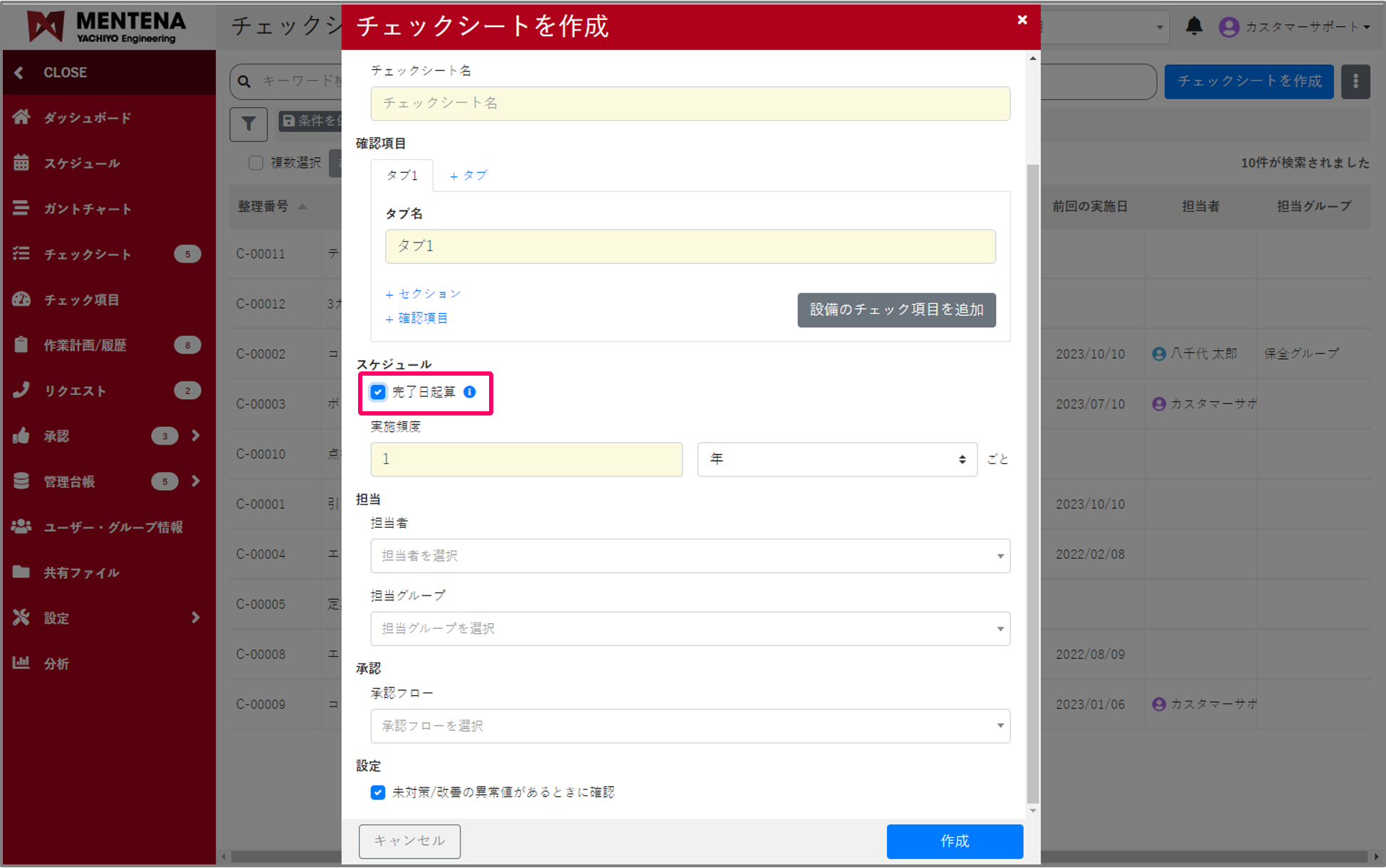Click the + セクション link
Screen dimensions: 1386x868
click(x=423, y=293)
